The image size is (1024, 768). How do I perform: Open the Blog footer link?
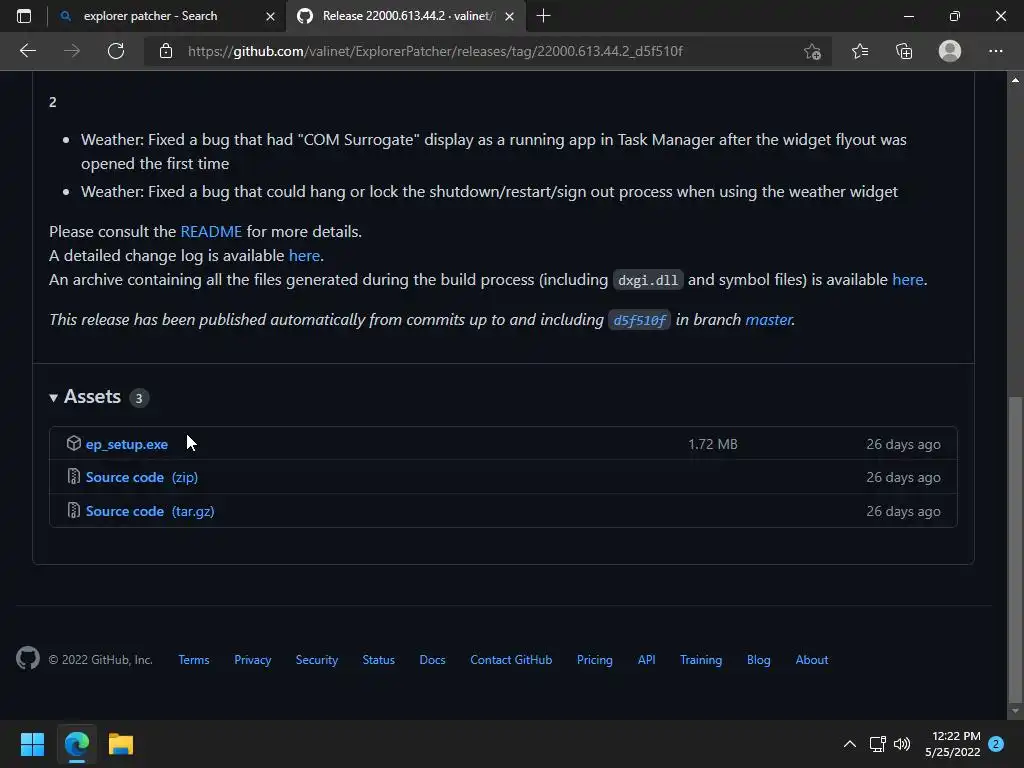click(x=759, y=660)
